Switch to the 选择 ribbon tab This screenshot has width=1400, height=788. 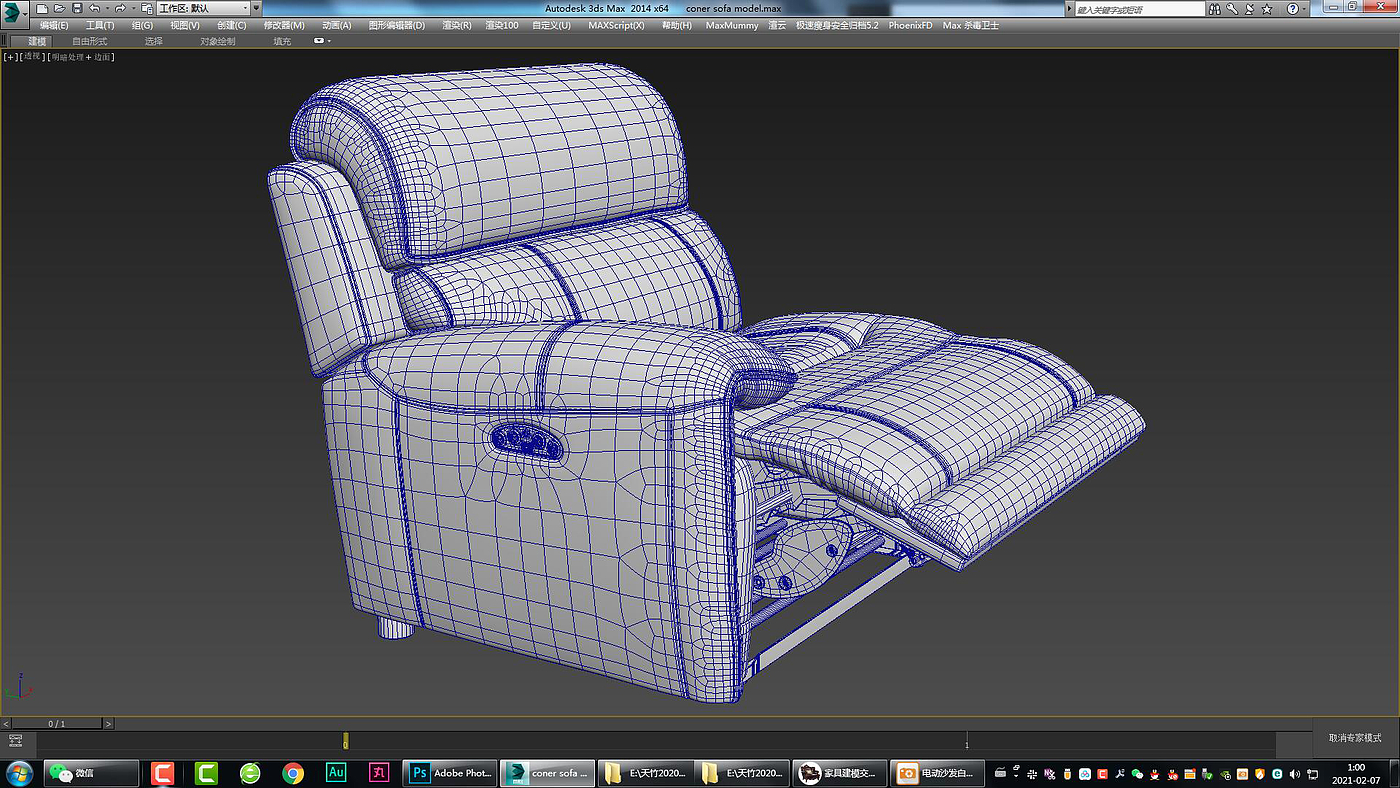(154, 41)
